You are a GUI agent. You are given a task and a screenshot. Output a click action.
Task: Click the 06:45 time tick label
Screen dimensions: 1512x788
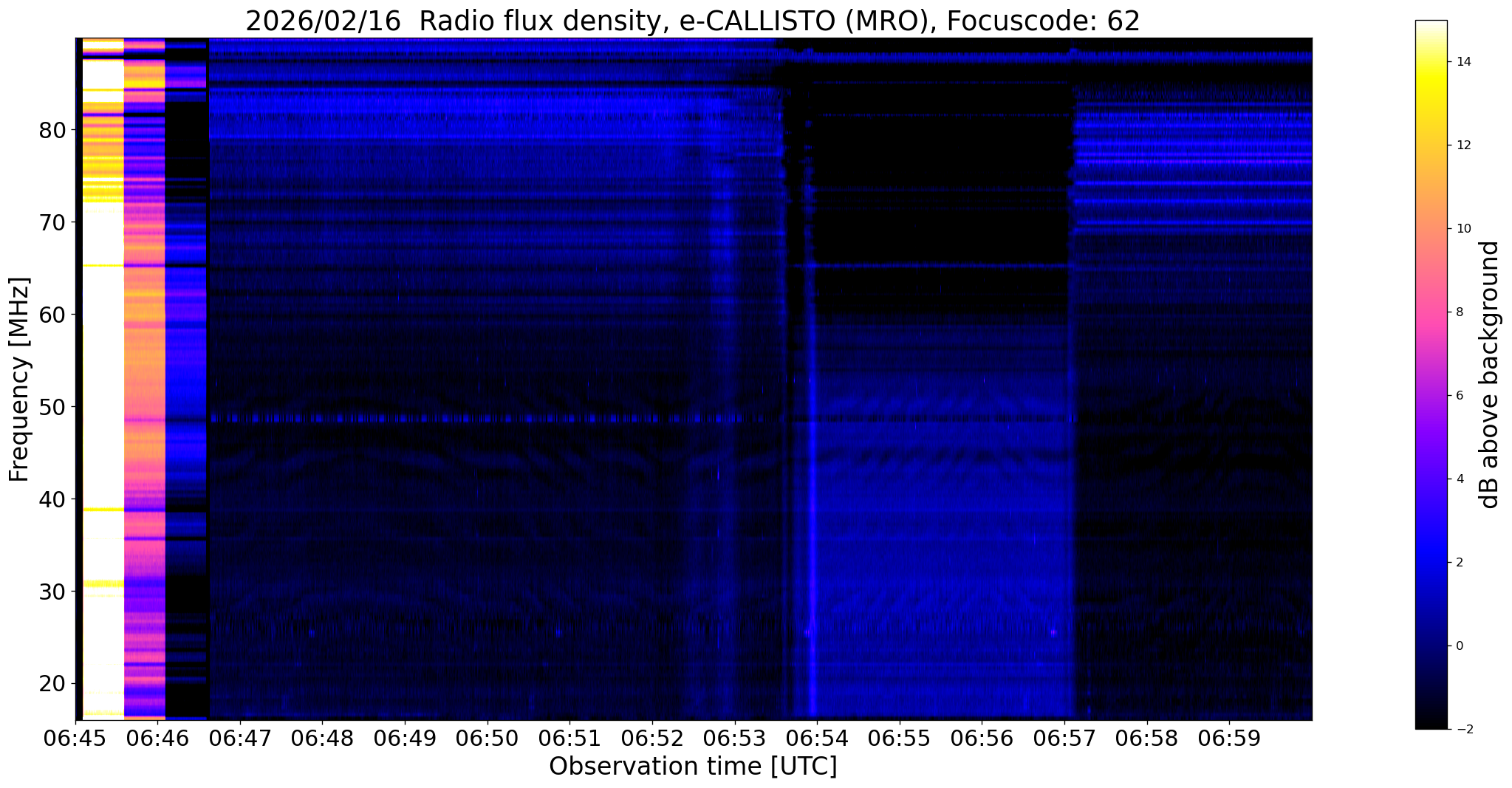pyautogui.click(x=75, y=738)
